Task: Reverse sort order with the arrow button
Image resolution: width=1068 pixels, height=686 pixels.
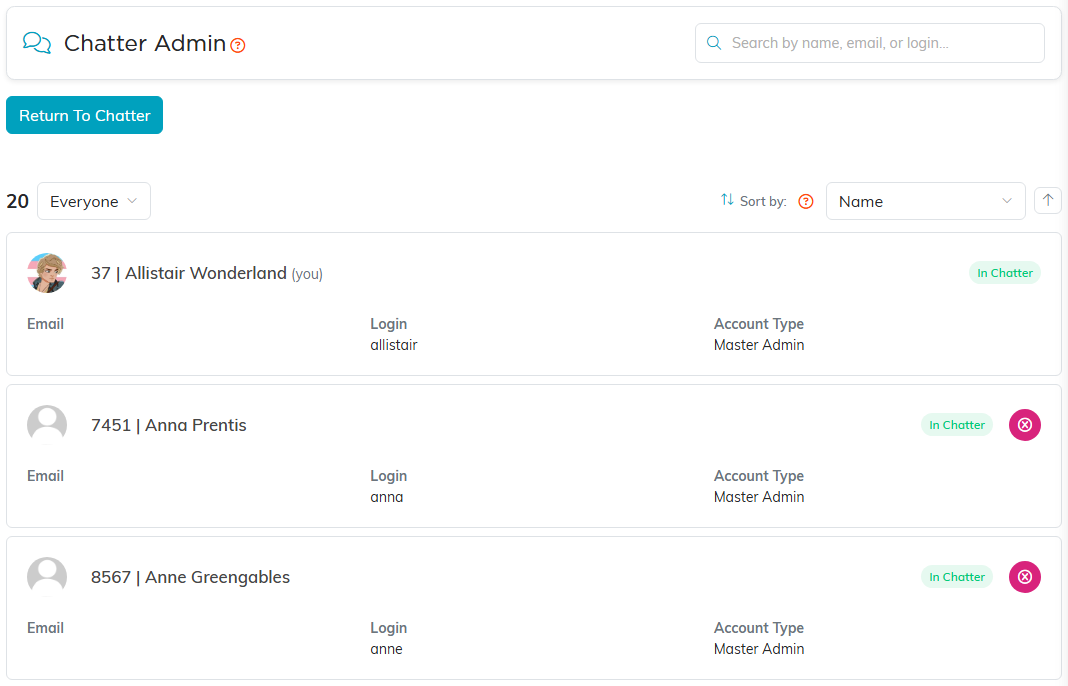Action: click(1048, 200)
